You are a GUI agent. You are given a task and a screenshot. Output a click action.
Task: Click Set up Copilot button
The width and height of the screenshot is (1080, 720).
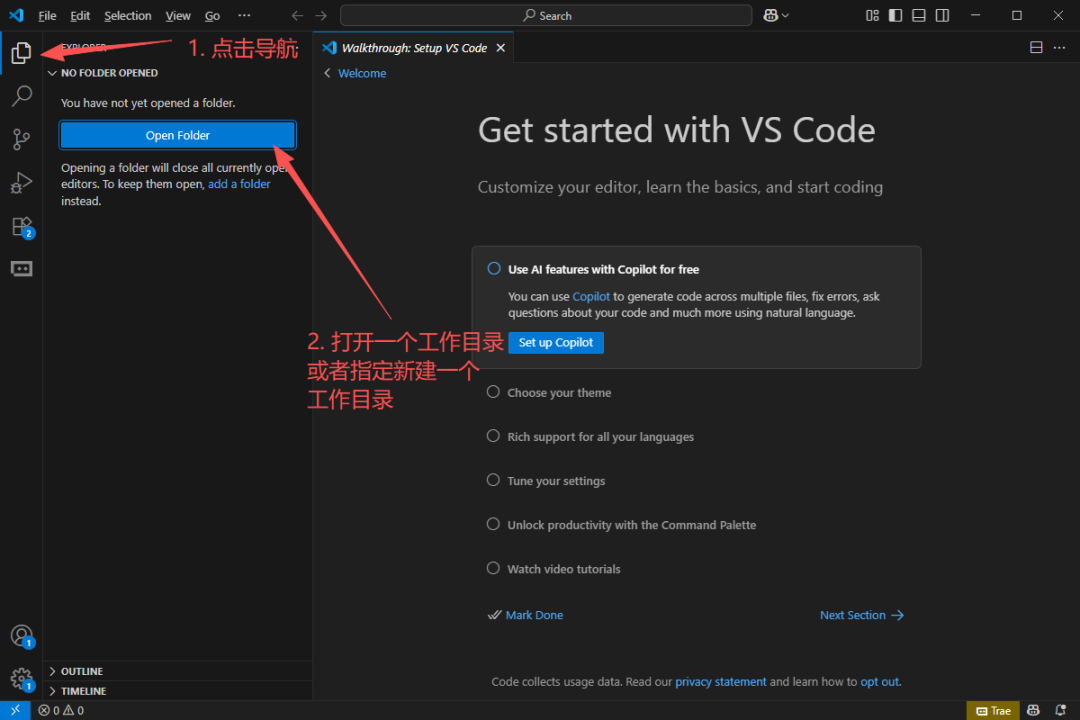click(x=556, y=342)
